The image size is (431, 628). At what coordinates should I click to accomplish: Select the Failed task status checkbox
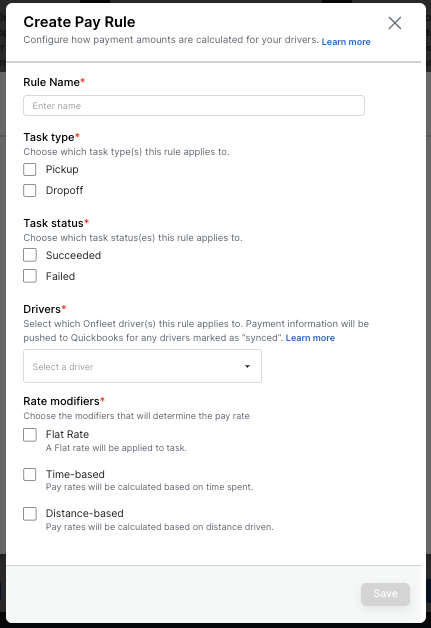click(x=30, y=276)
